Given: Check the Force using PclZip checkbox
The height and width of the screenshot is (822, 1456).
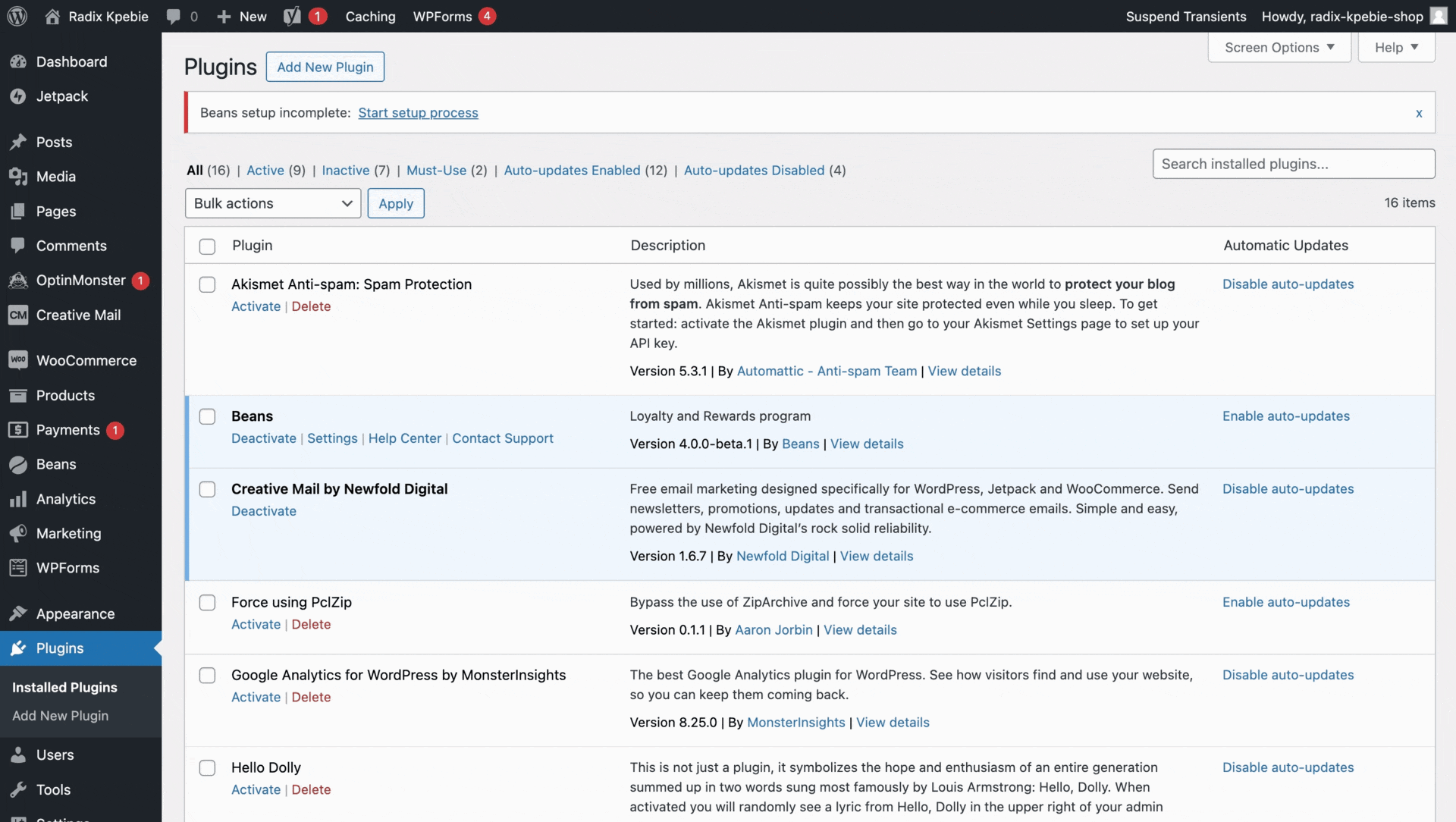Looking at the screenshot, I should pyautogui.click(x=207, y=602).
